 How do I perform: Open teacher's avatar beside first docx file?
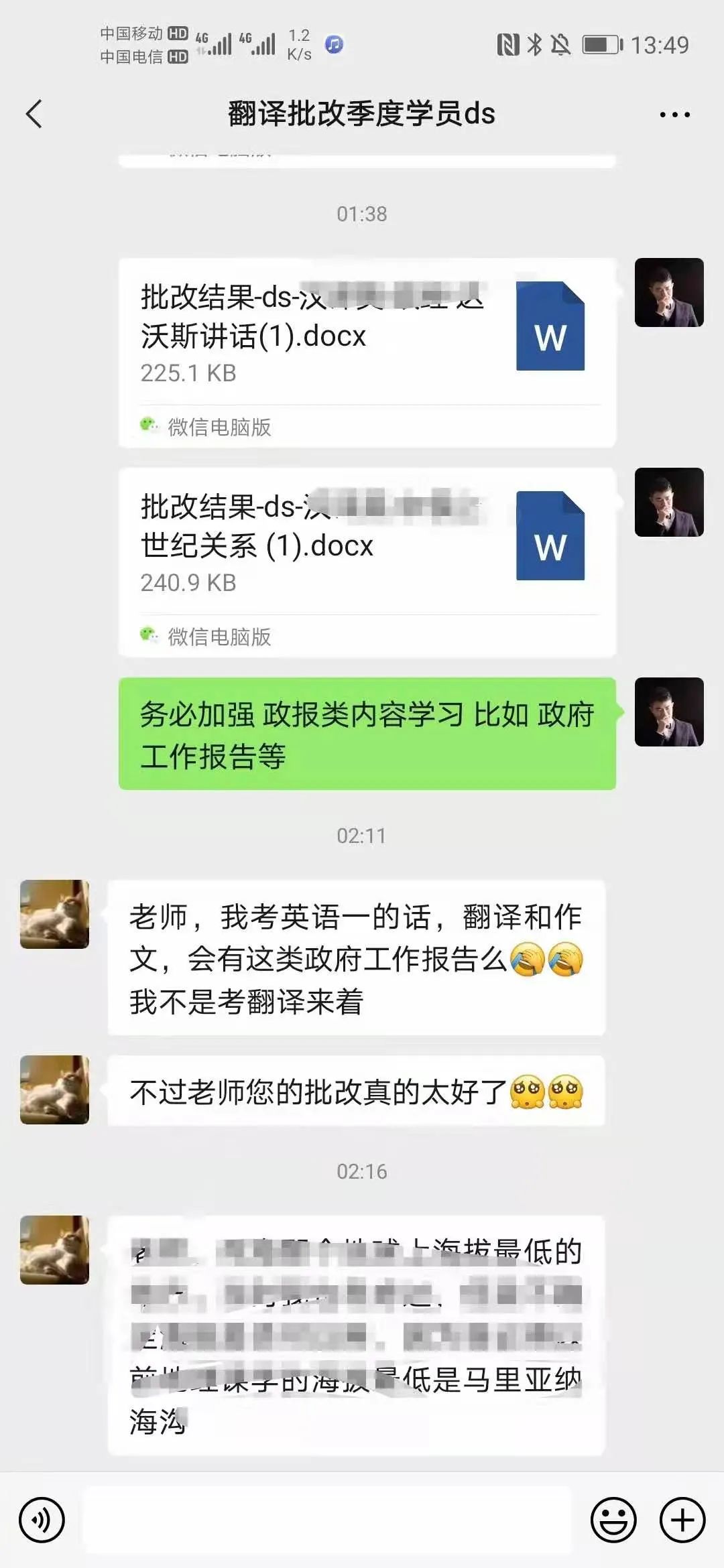tap(669, 292)
